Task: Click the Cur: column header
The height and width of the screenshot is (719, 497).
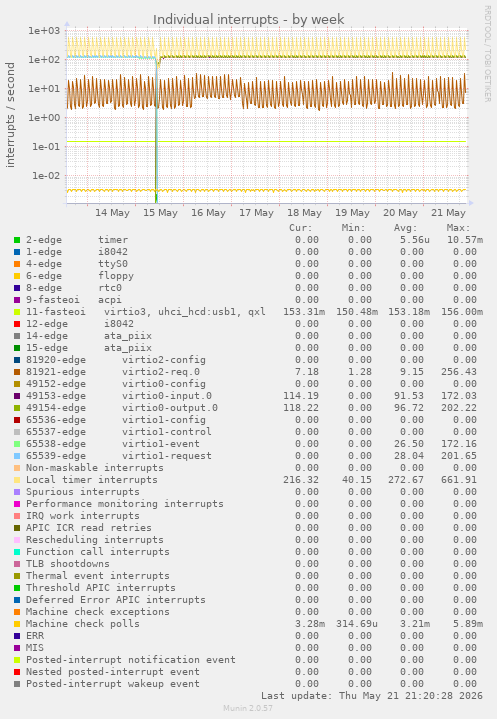Action: tap(301, 228)
